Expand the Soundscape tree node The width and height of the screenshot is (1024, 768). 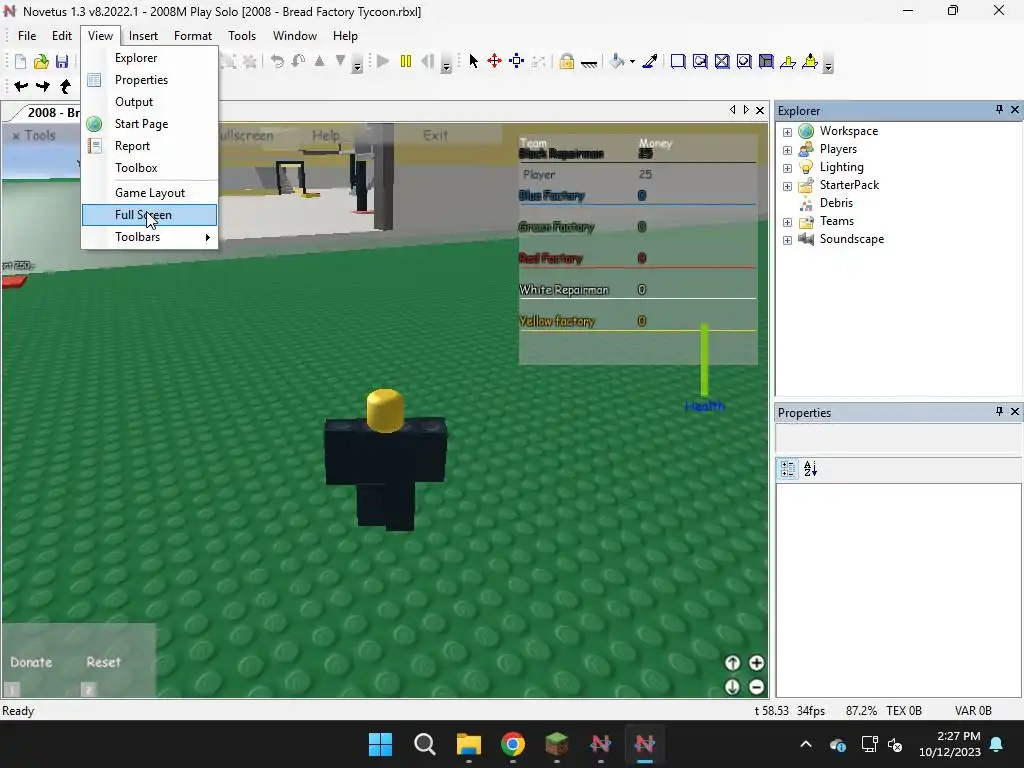[788, 240]
